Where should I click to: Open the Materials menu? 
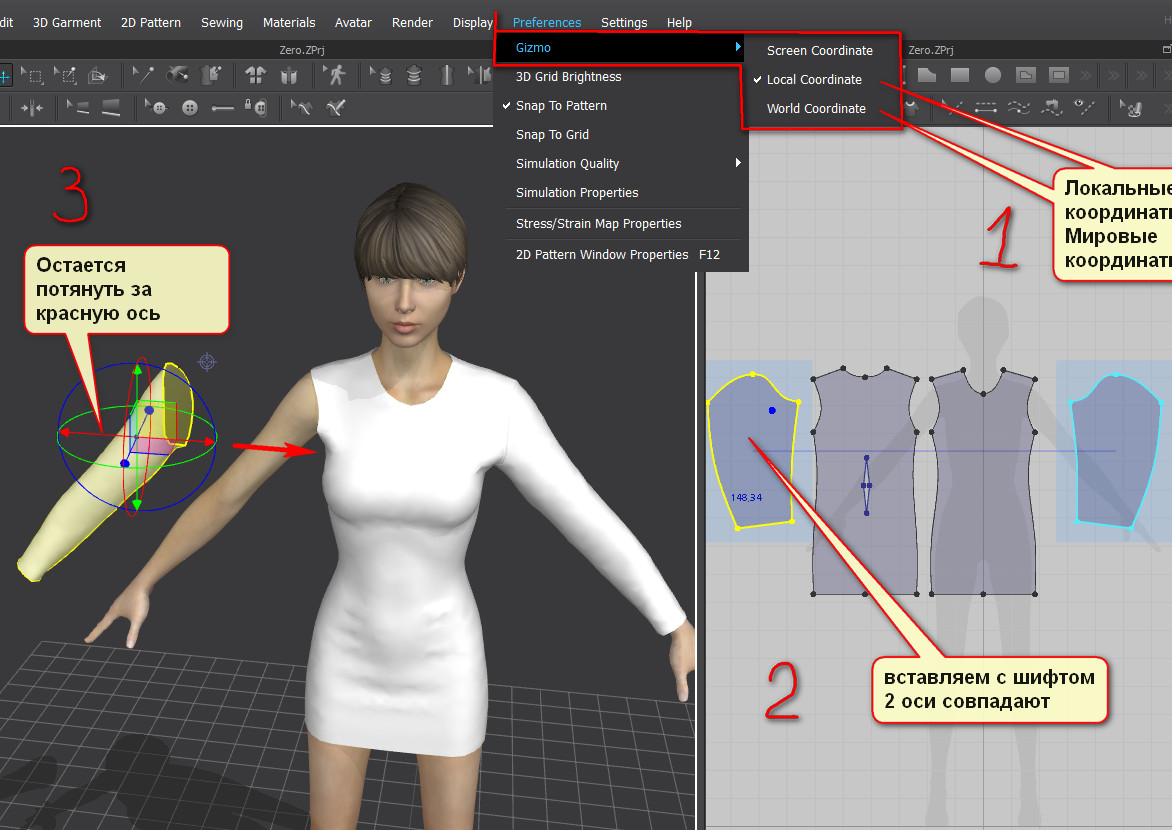(289, 22)
